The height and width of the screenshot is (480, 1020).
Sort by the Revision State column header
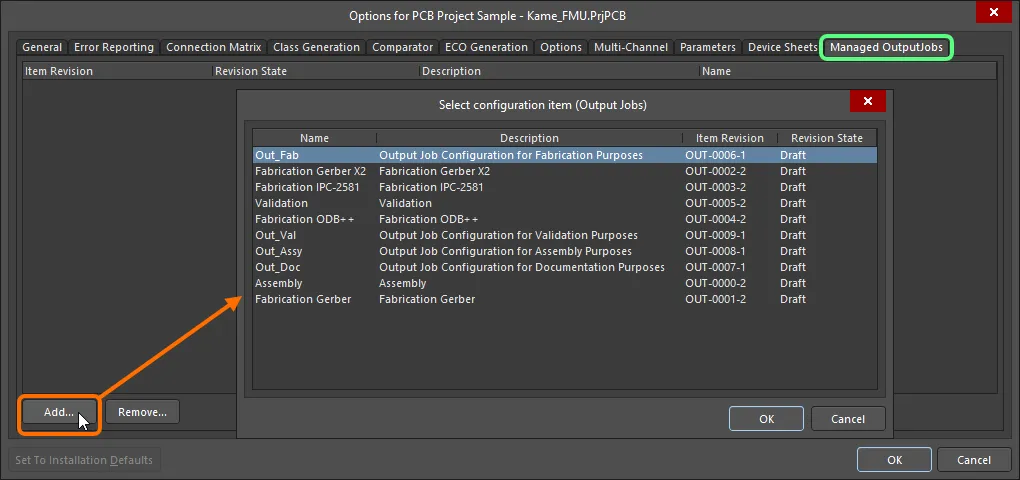click(x=826, y=138)
